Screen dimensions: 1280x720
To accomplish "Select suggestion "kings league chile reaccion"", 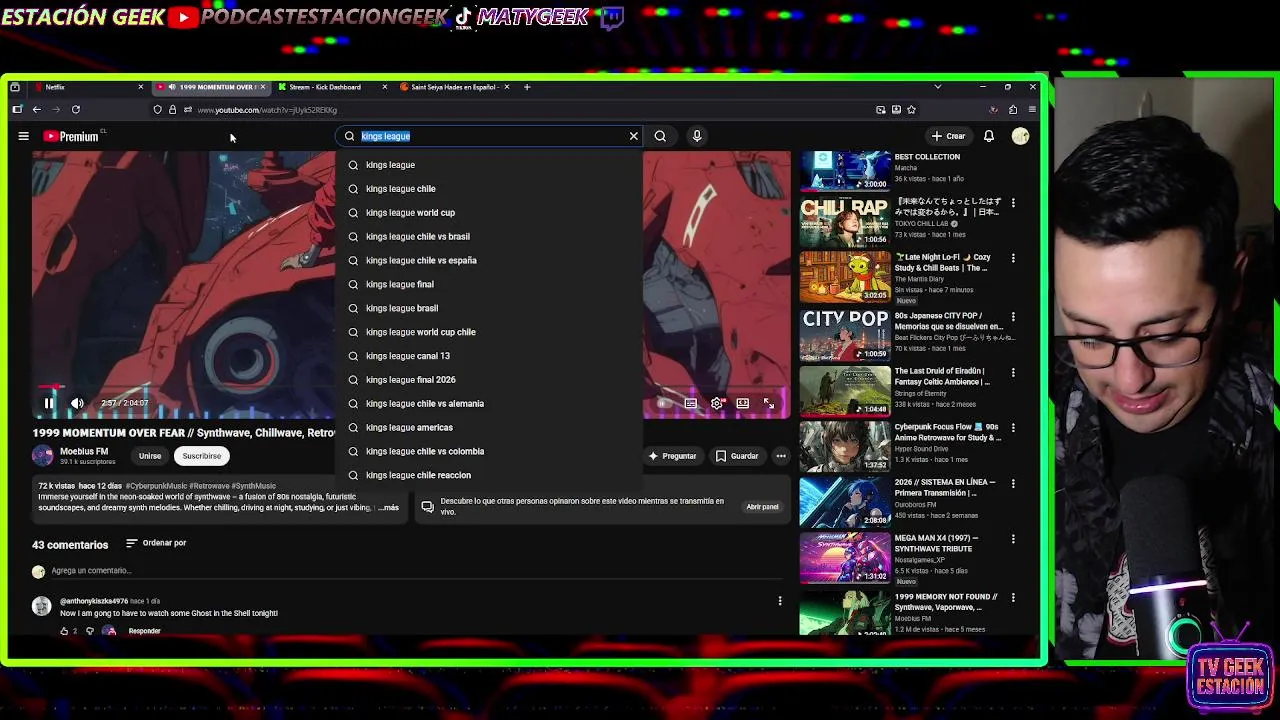I will pos(490,475).
